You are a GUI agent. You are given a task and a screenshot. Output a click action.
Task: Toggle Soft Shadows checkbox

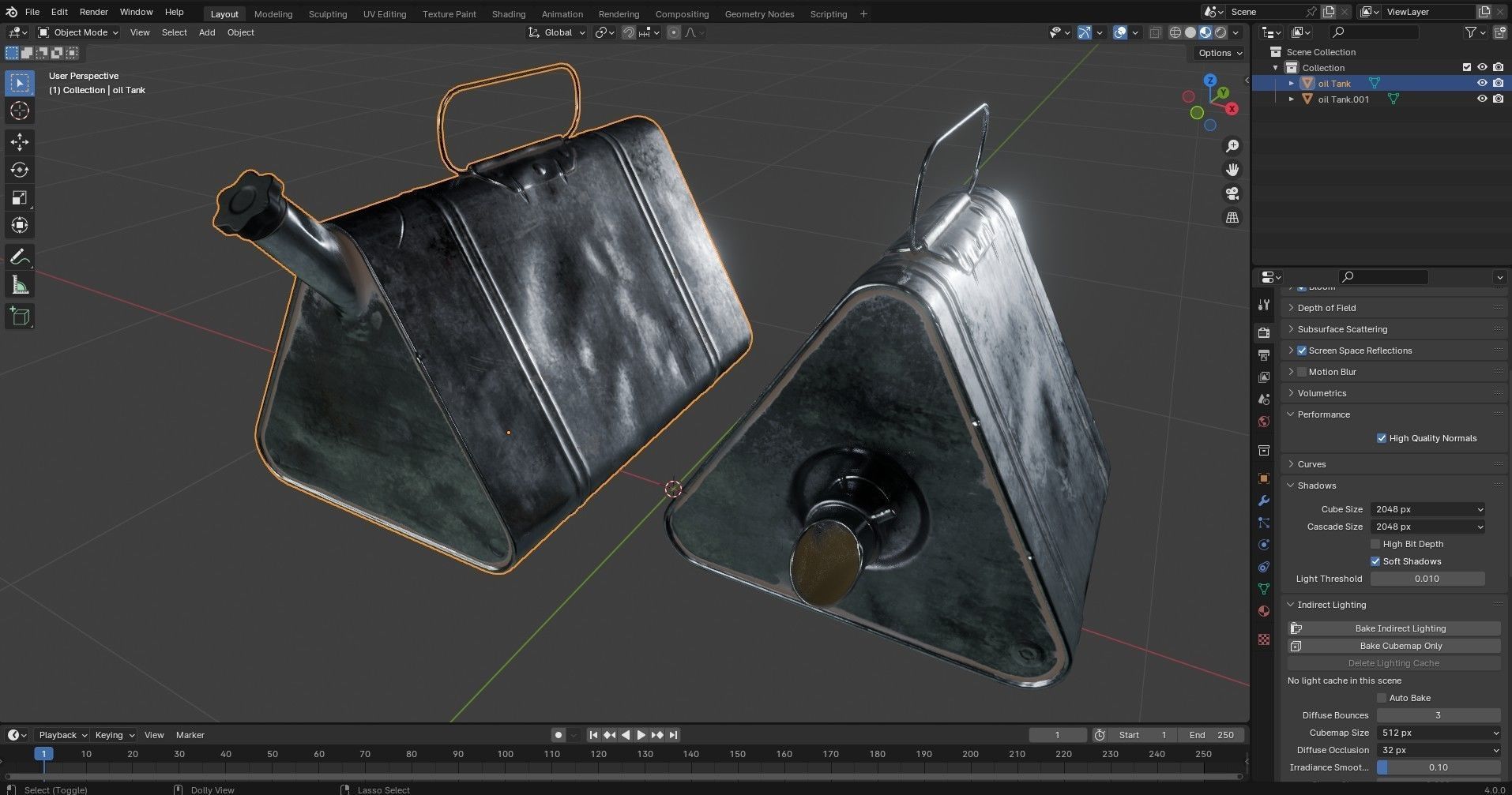[x=1375, y=561]
